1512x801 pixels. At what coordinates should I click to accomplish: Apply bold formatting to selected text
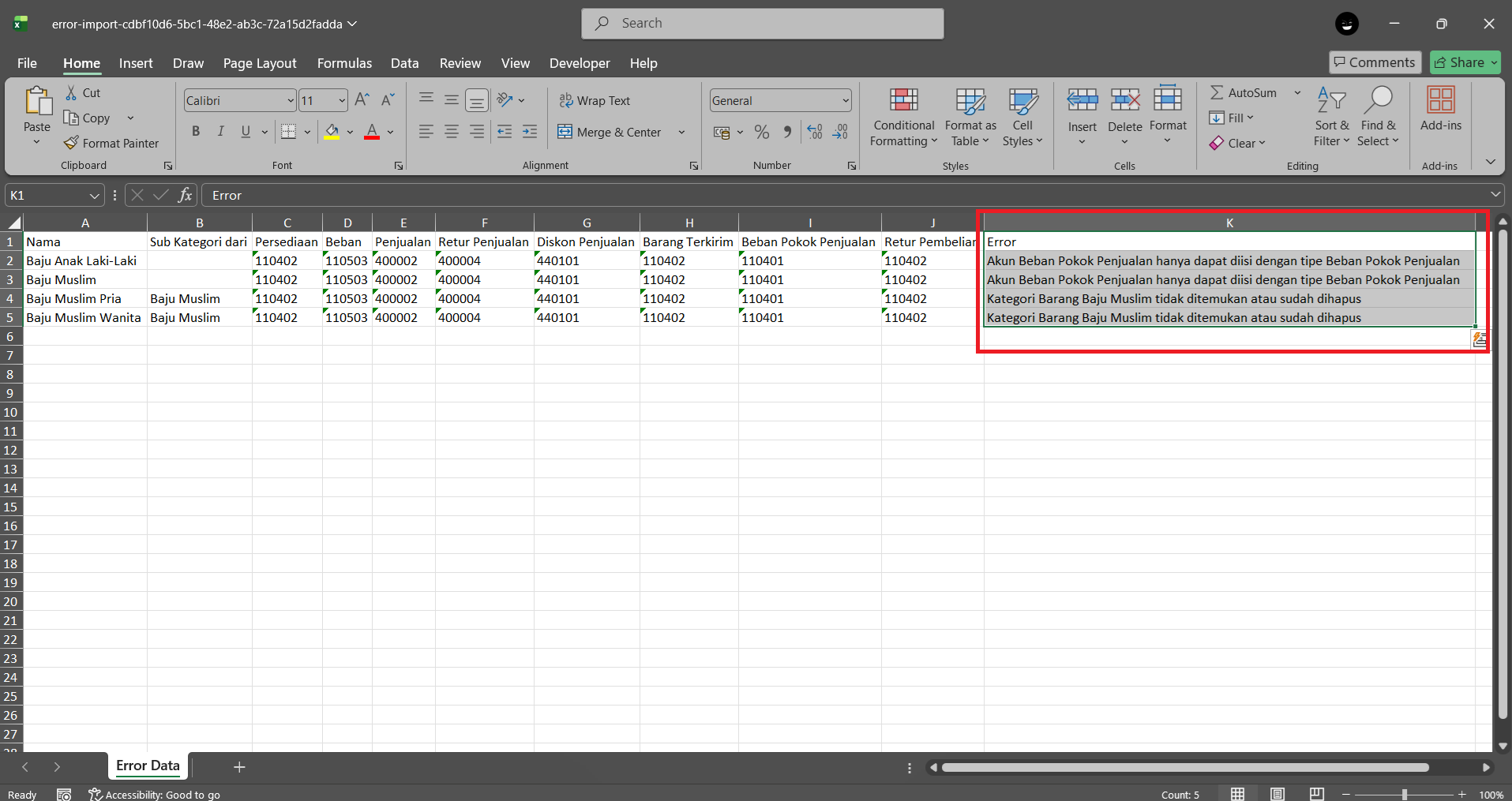(x=196, y=131)
